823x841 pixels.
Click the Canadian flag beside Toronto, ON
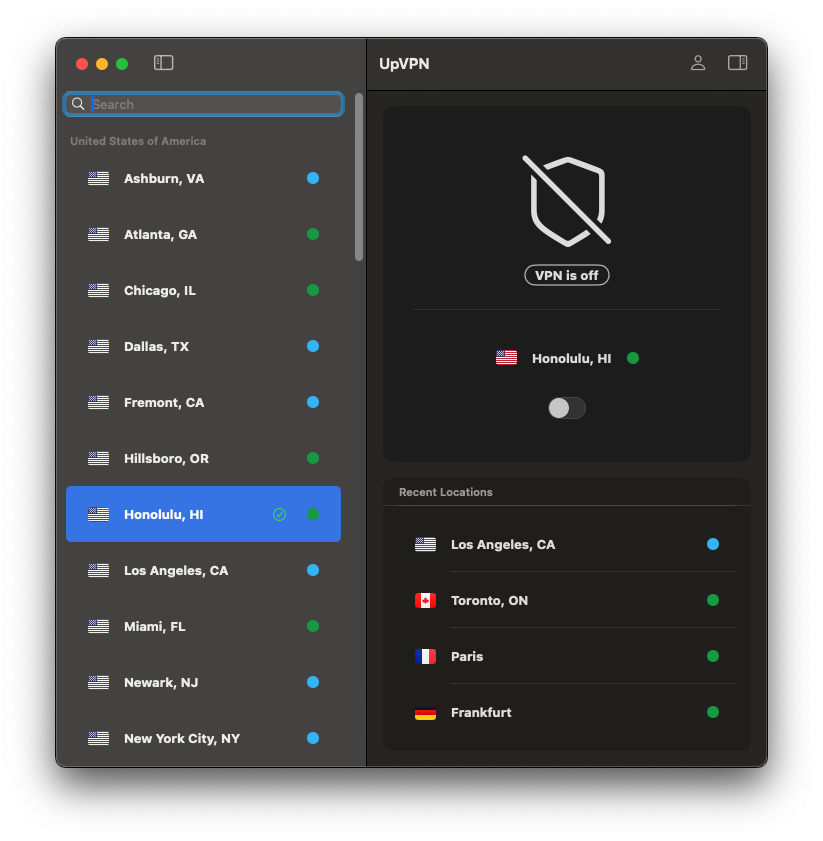click(x=425, y=600)
